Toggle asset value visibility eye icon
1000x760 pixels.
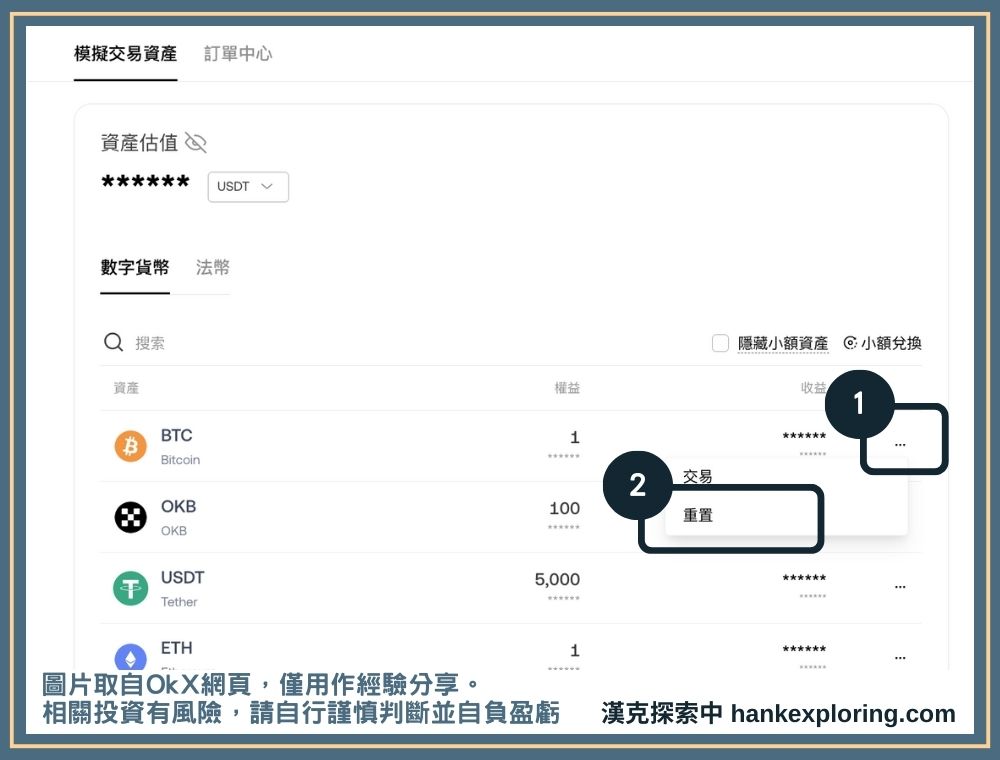tap(195, 143)
